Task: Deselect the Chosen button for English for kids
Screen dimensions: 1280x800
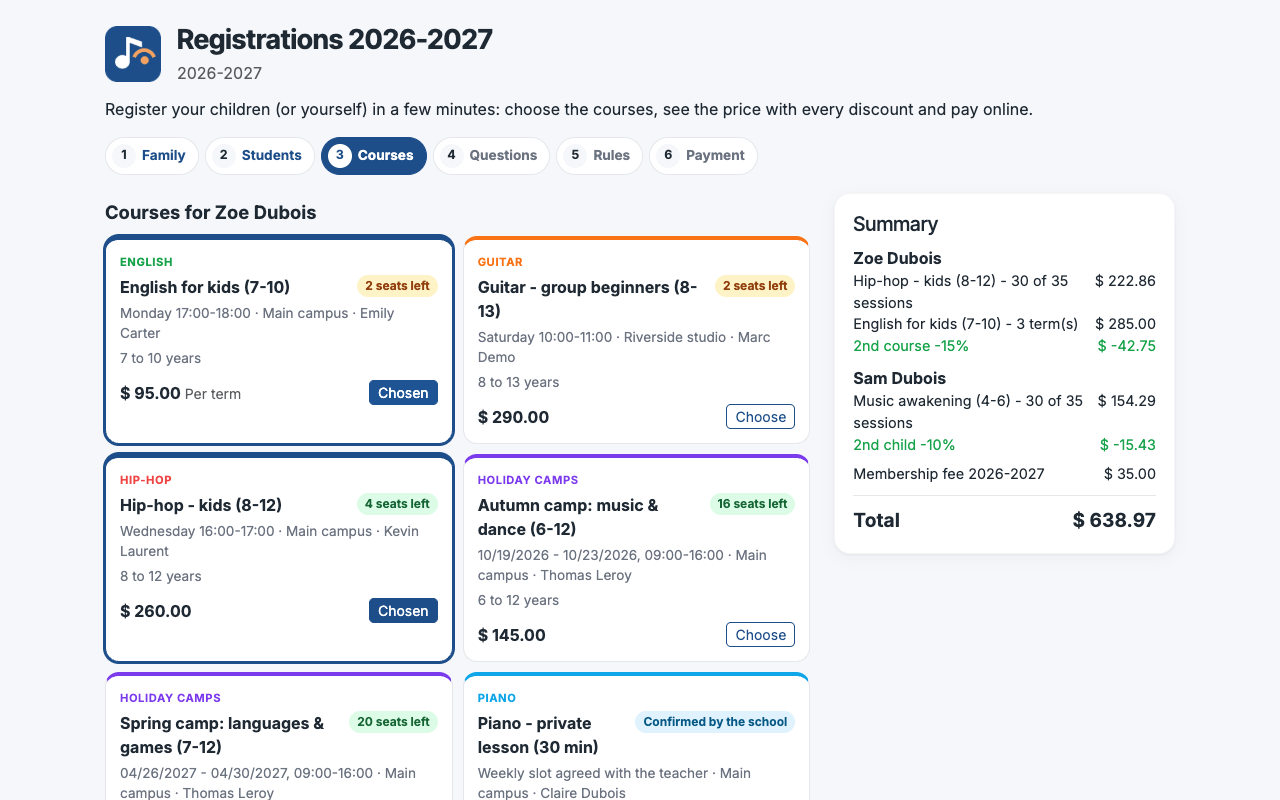Action: coord(403,393)
